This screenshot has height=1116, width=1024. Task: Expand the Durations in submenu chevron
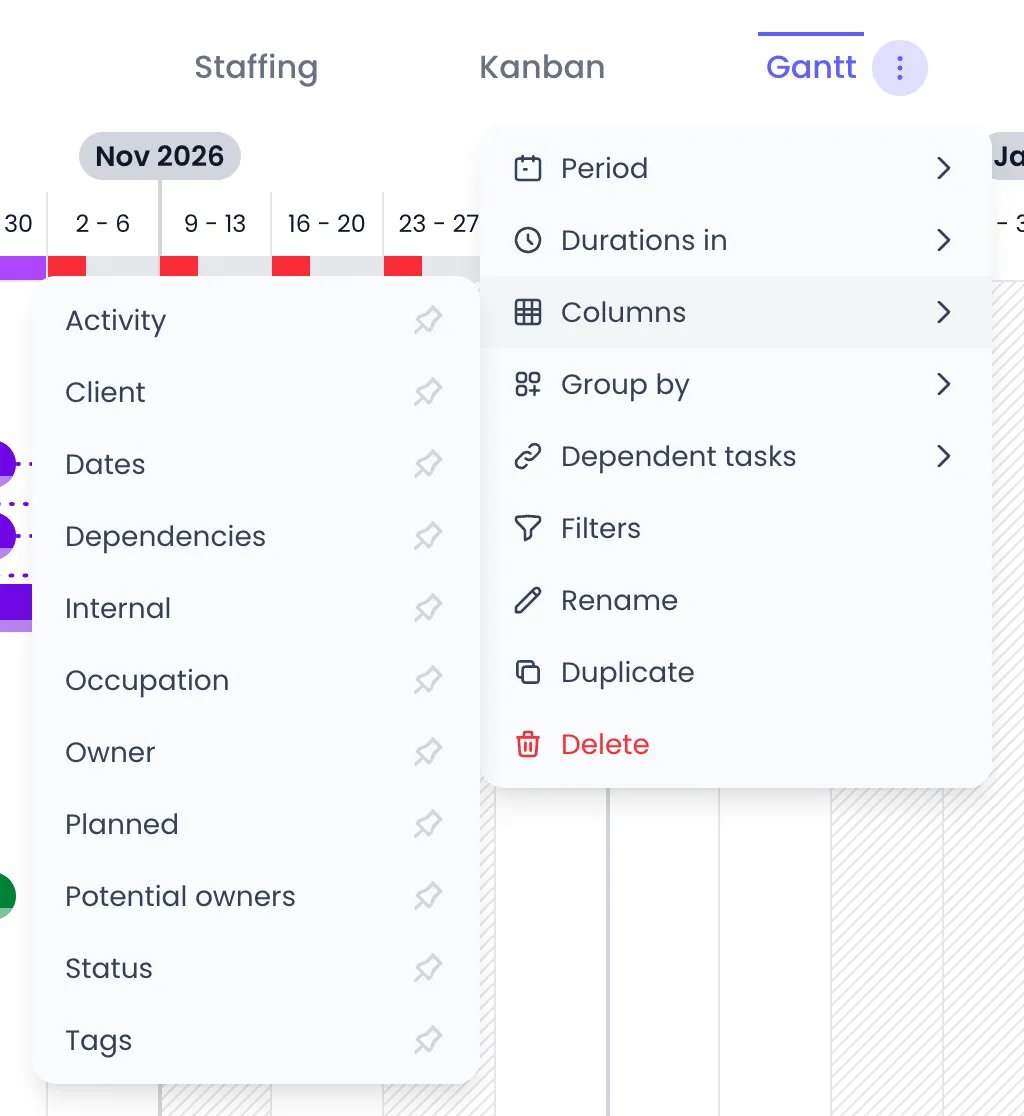click(944, 241)
